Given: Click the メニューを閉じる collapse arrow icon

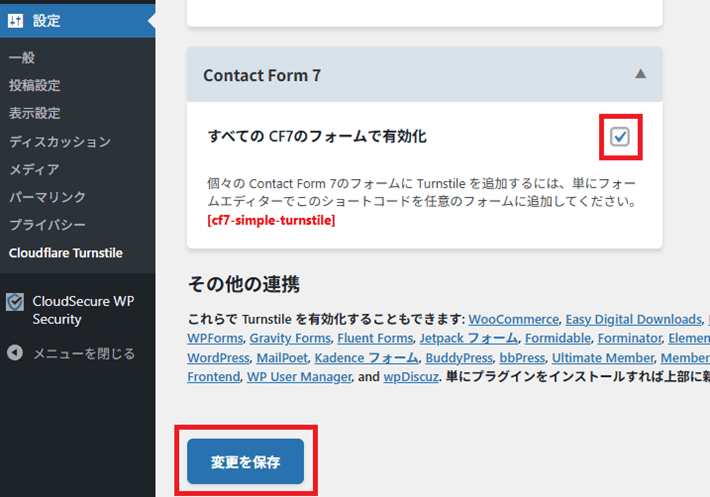Looking at the screenshot, I should pos(15,353).
